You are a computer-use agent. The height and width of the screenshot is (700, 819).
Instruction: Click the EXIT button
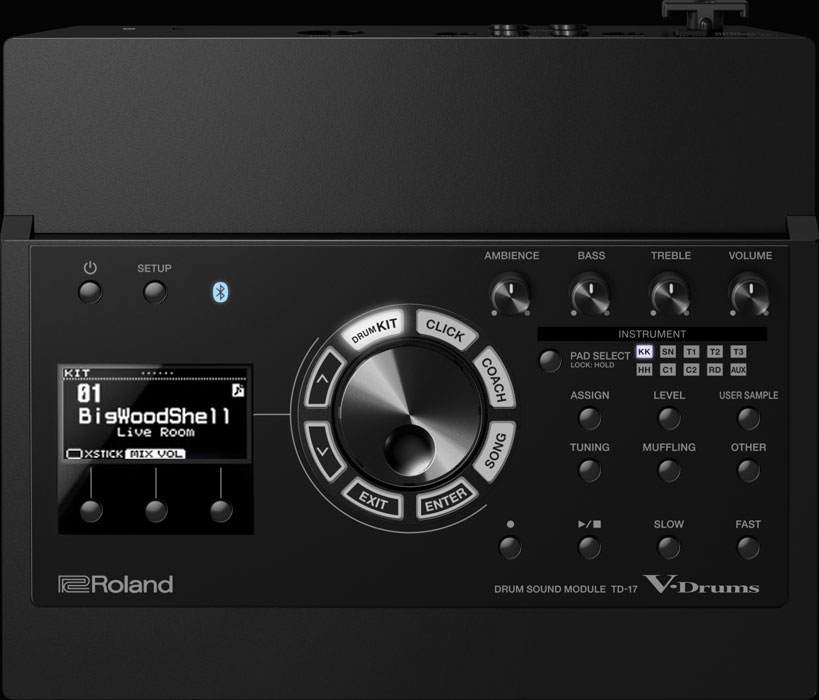(x=373, y=500)
